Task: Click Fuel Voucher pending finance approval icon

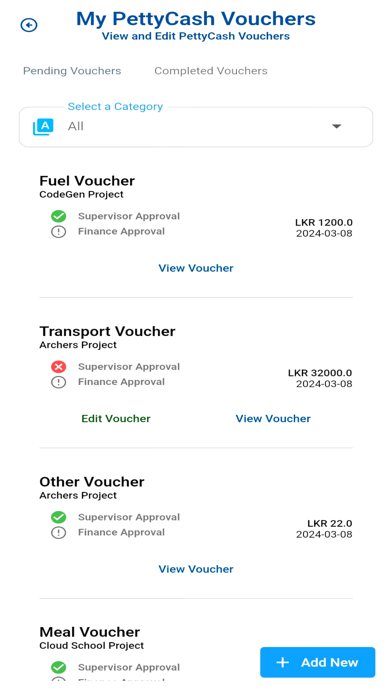Action: pyautogui.click(x=59, y=232)
